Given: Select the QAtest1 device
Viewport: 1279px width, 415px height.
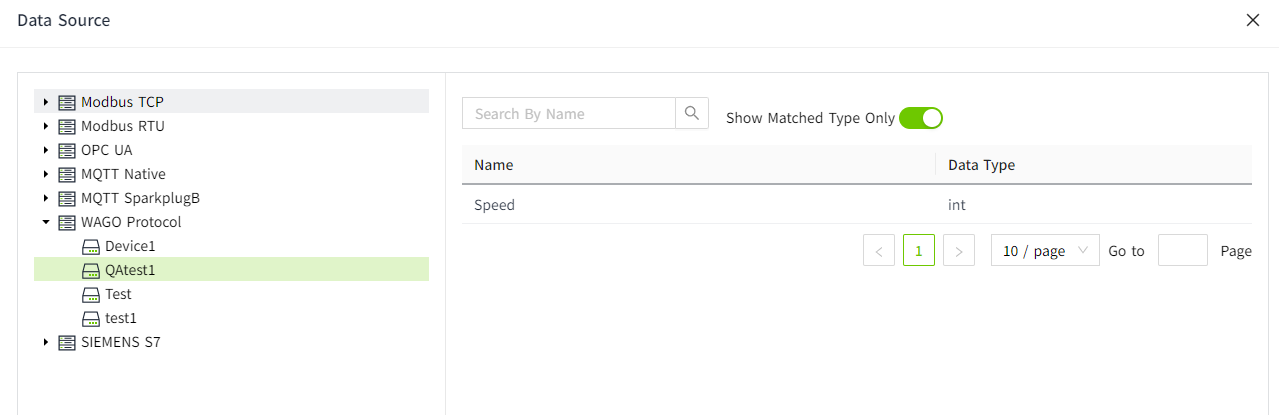Looking at the screenshot, I should 130,270.
